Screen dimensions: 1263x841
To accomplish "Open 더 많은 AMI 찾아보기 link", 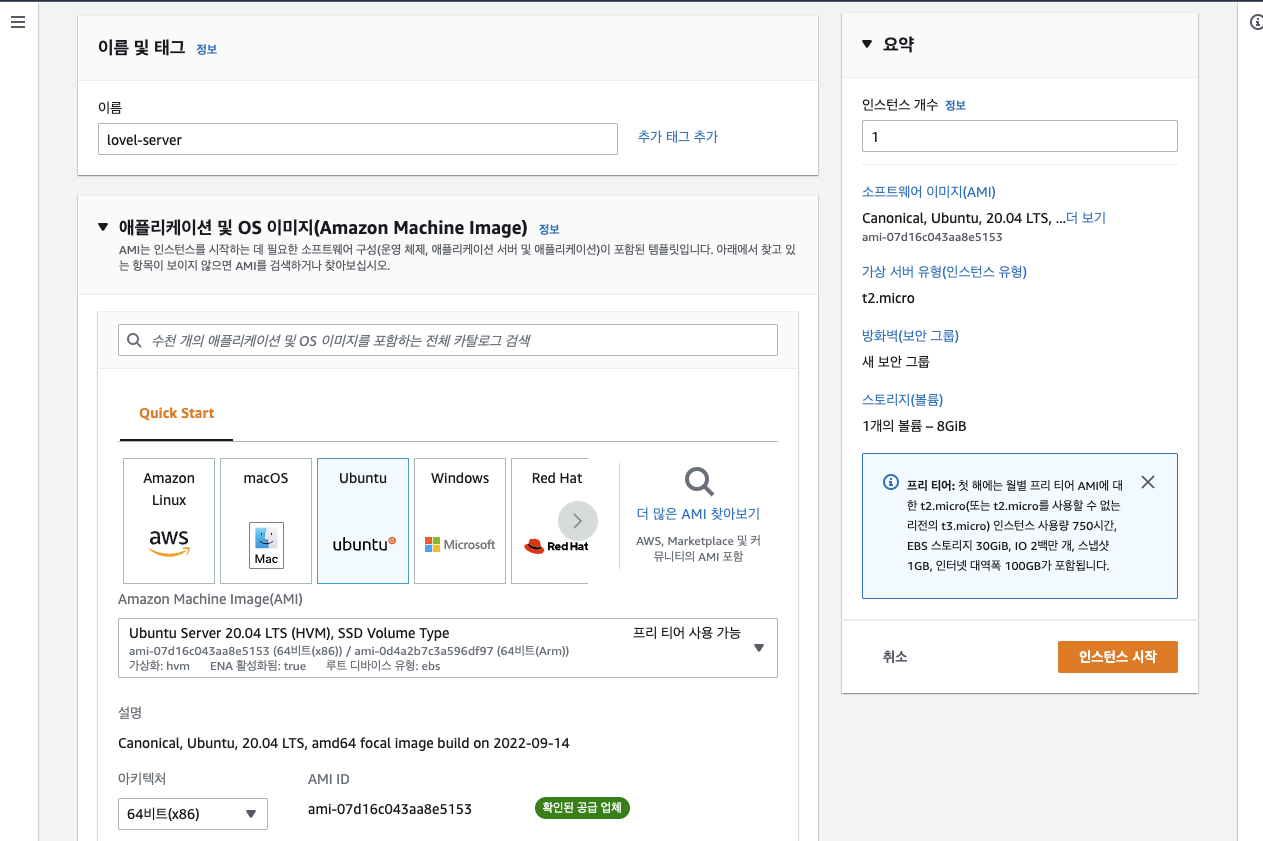I will (698, 514).
